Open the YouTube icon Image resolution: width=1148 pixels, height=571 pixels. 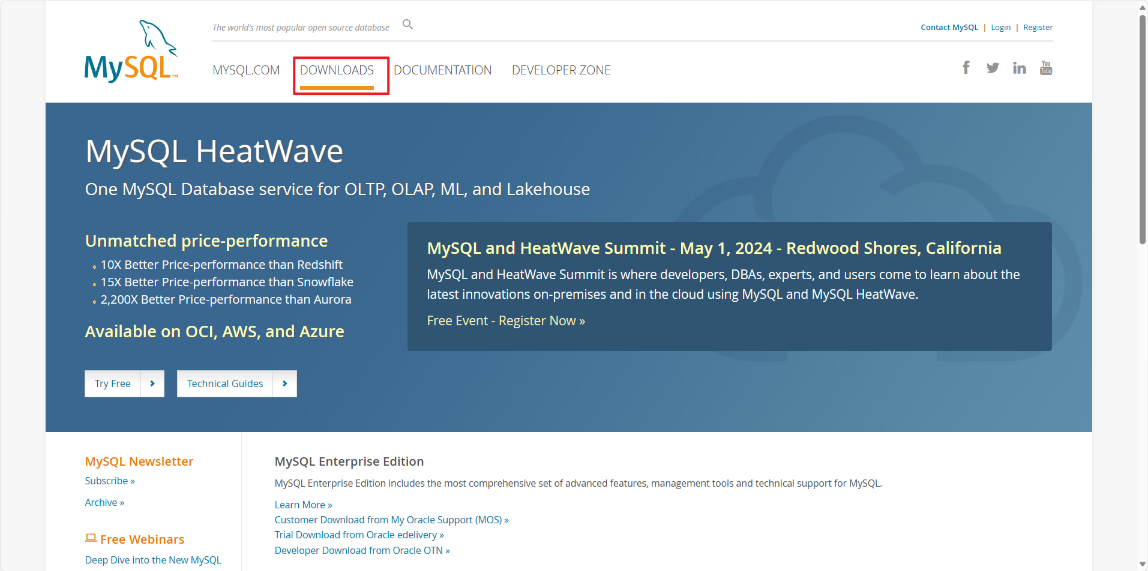(1046, 68)
